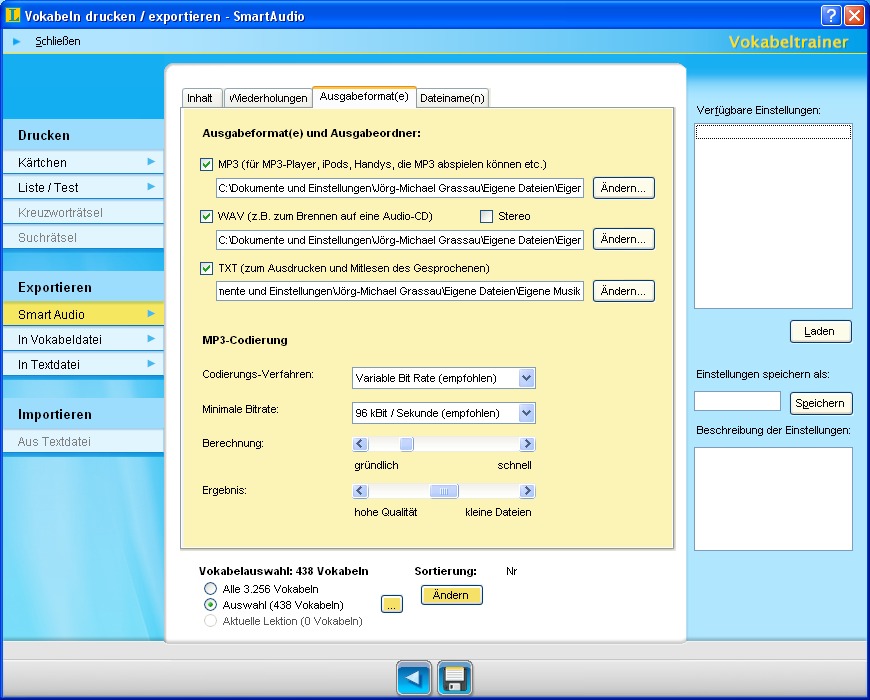870x700 pixels.
Task: Click the Aus Textdatei import item
Action: pos(83,442)
